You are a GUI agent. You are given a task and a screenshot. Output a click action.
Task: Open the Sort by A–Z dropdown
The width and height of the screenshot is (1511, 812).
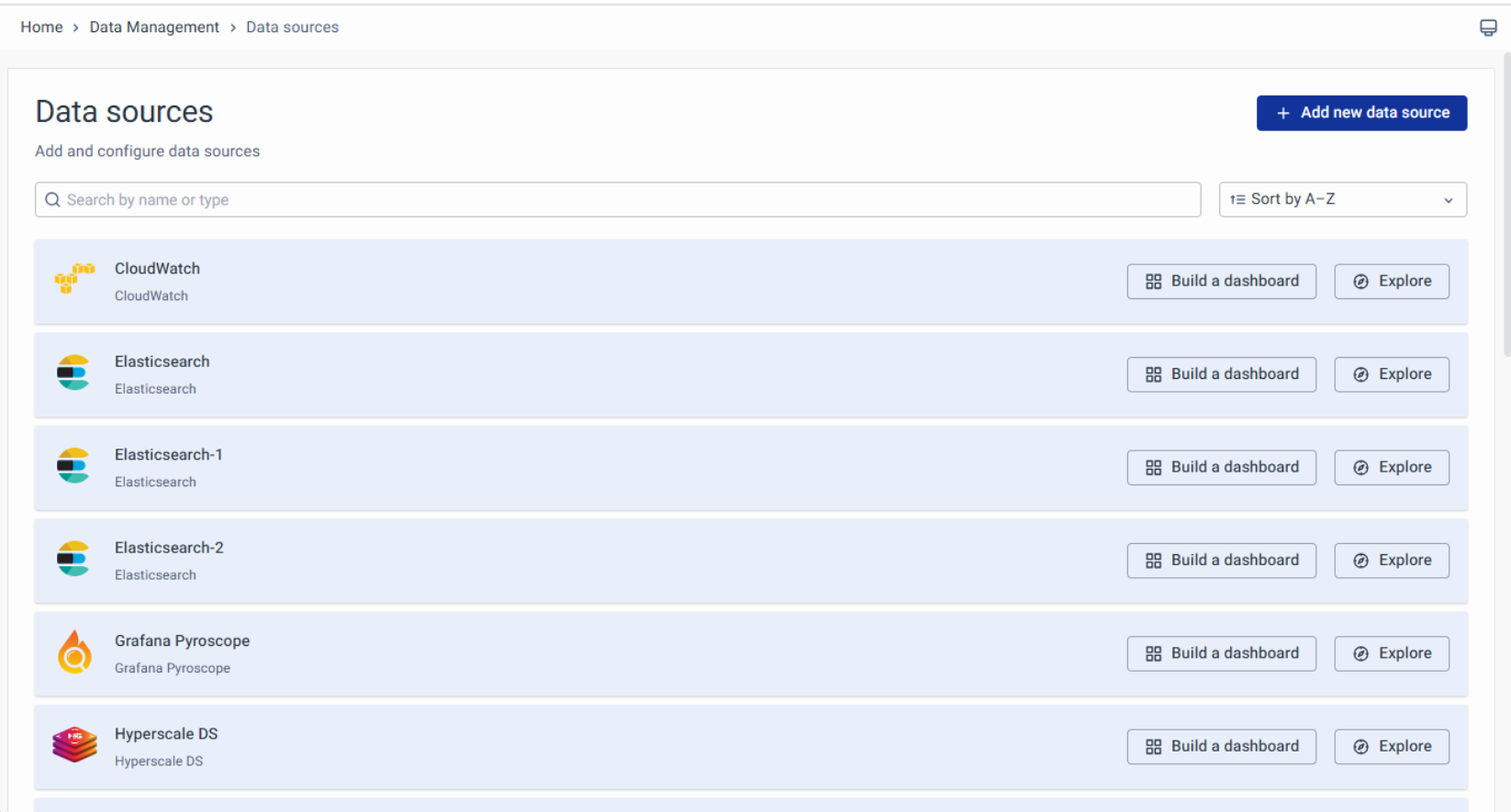(1342, 199)
